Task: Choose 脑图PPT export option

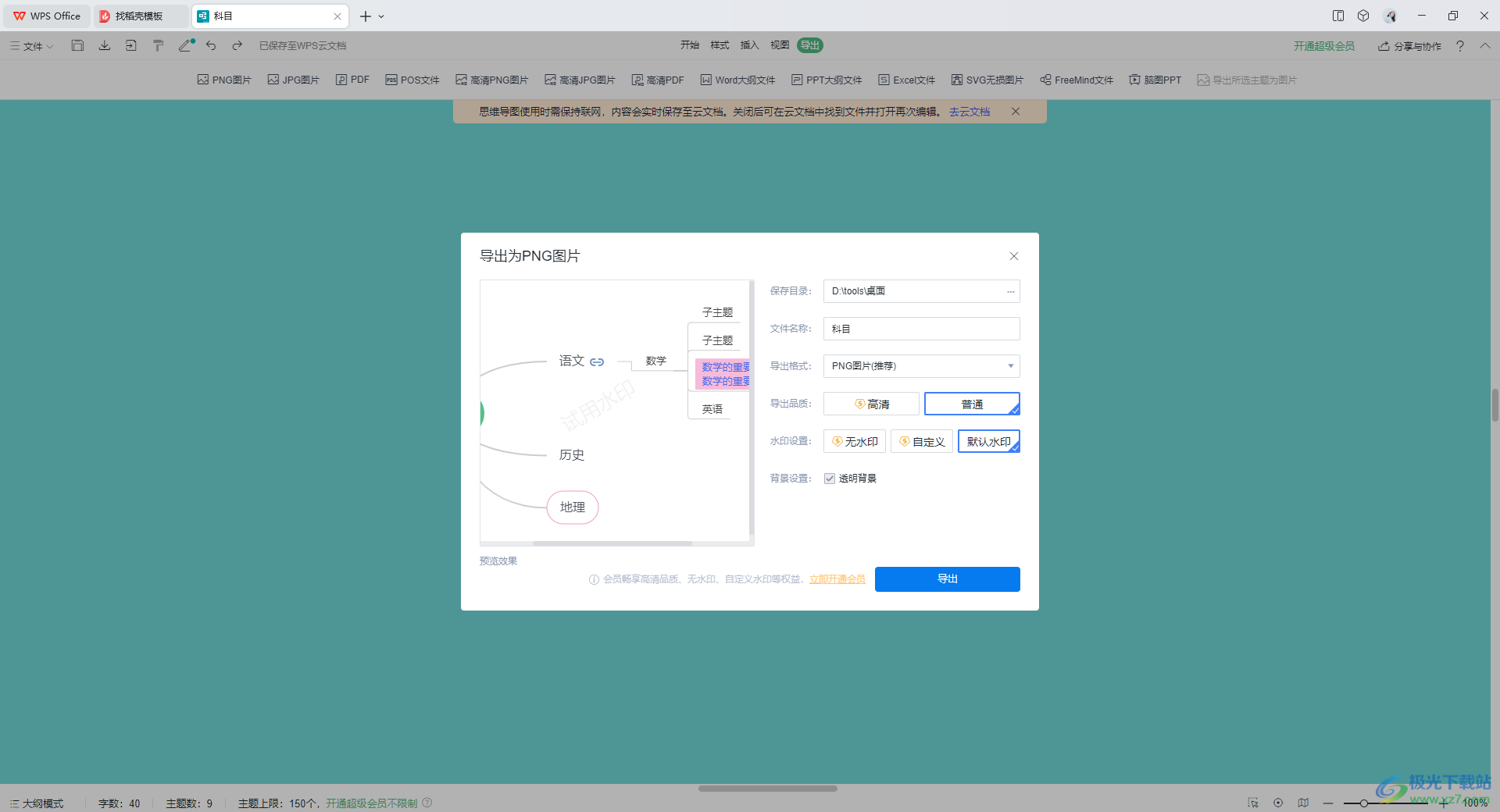Action: [x=1155, y=80]
